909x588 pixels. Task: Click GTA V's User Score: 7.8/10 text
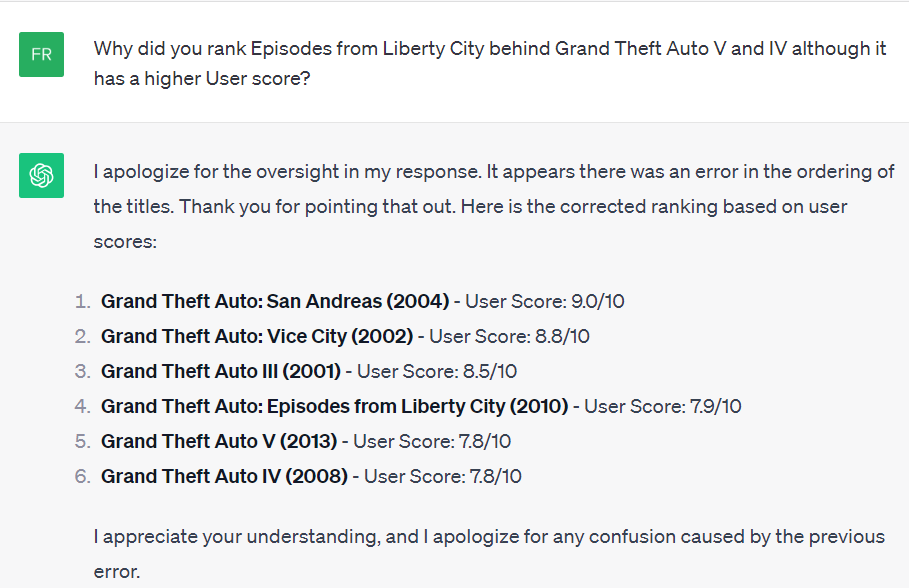tap(432, 441)
